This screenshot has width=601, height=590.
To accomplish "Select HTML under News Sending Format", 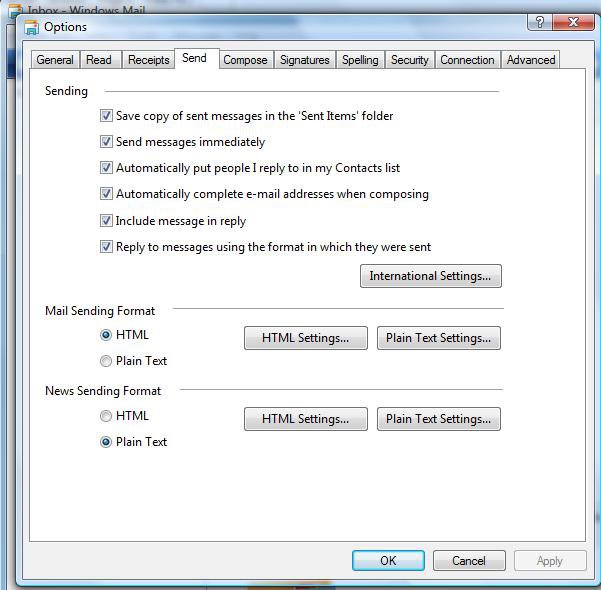I will [x=106, y=416].
